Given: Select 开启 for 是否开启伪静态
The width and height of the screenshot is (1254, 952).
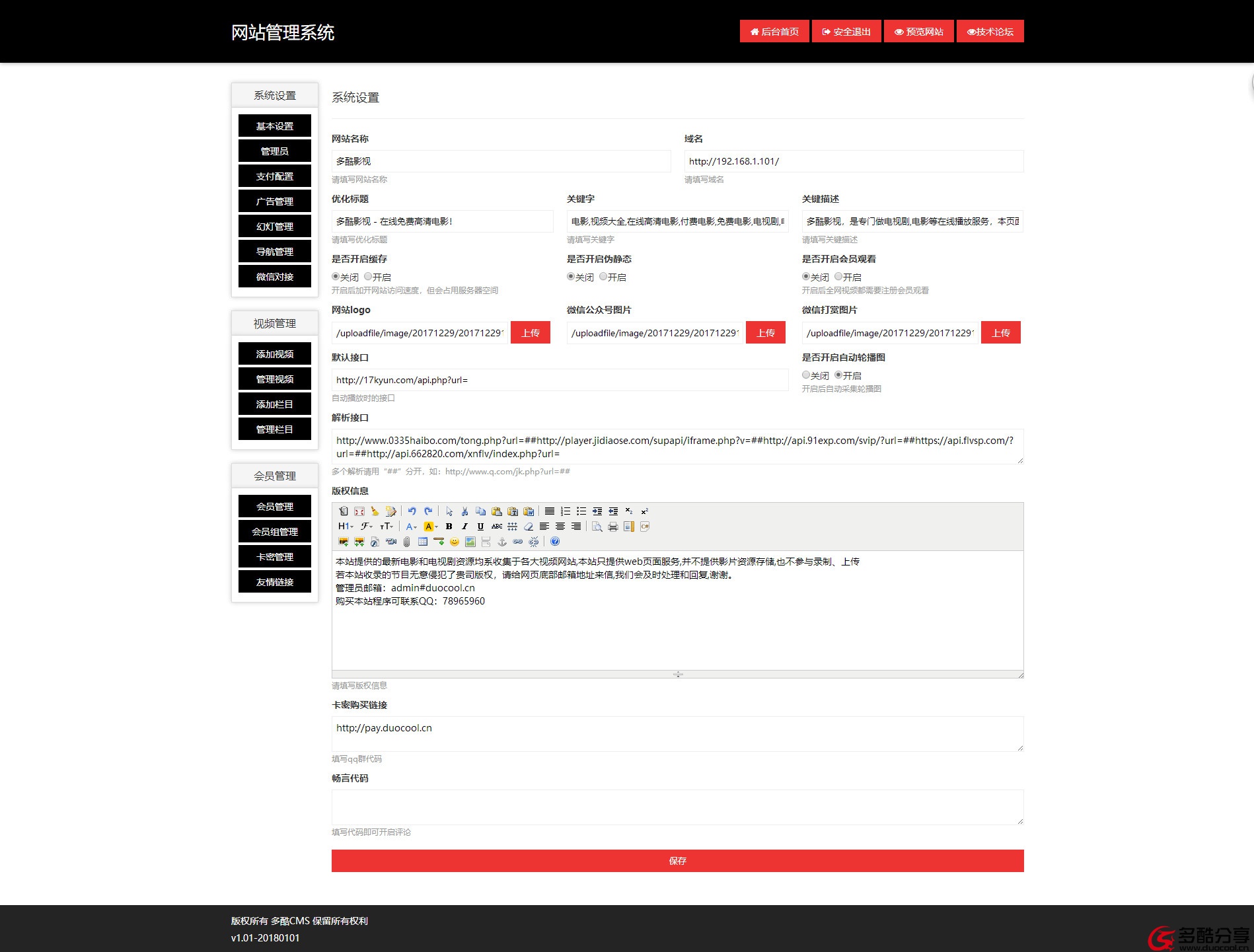Looking at the screenshot, I should pos(603,277).
